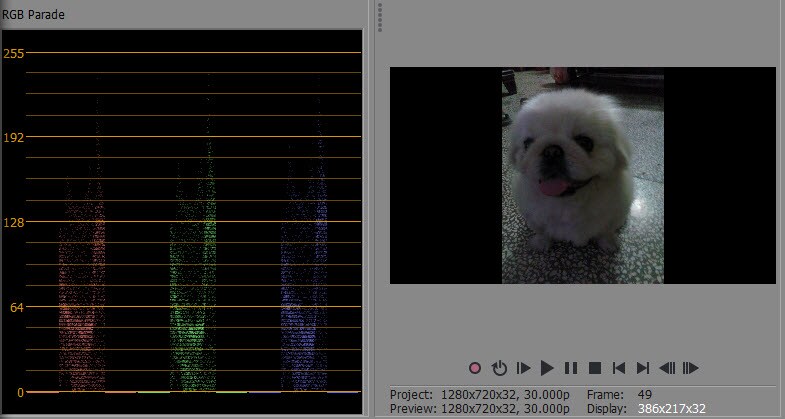Click the Project 1280x720x32 info text

(480, 394)
